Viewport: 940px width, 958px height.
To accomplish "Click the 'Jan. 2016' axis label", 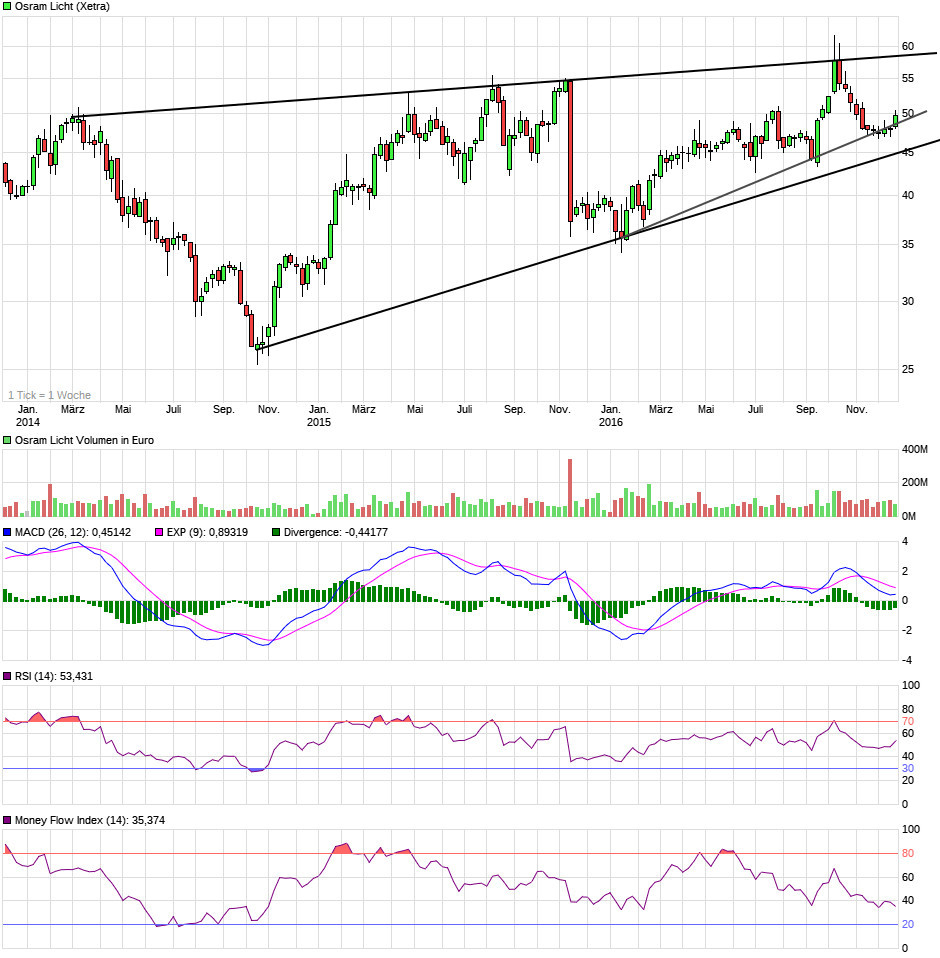I will pyautogui.click(x=611, y=415).
